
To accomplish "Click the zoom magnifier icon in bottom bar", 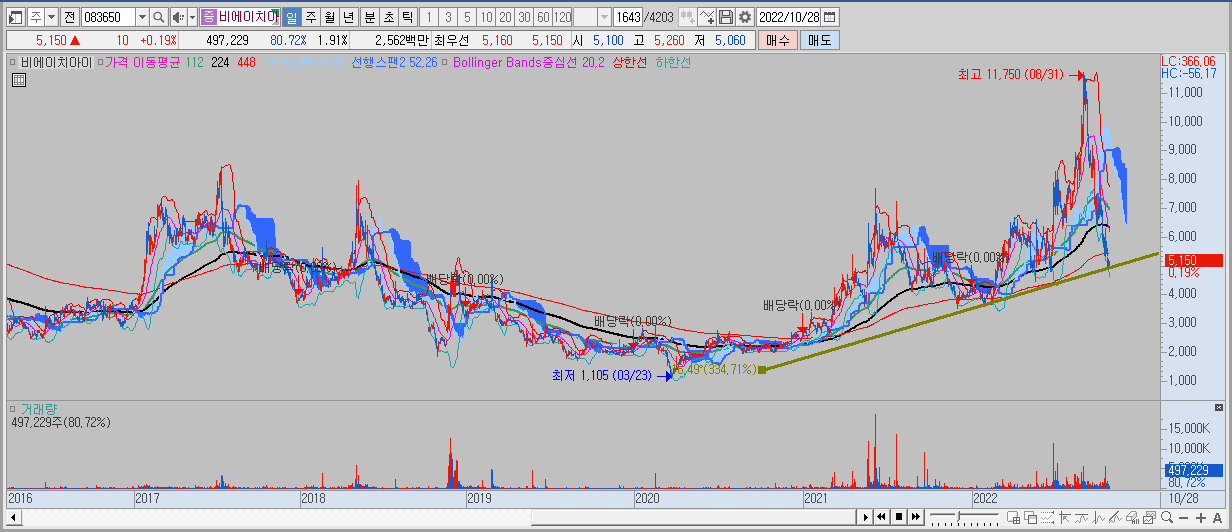I will point(1165,517).
